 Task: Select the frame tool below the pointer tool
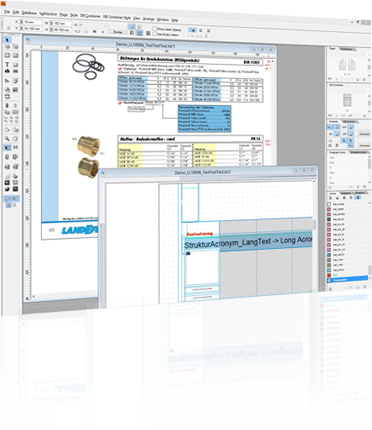pyautogui.click(x=7, y=47)
